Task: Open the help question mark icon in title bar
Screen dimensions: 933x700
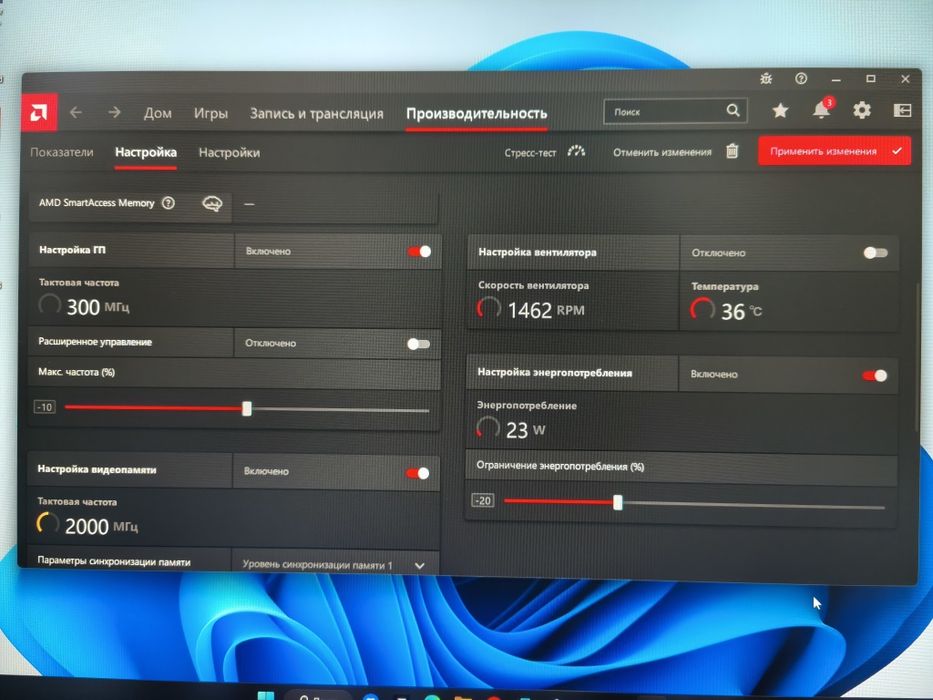Action: coord(801,78)
